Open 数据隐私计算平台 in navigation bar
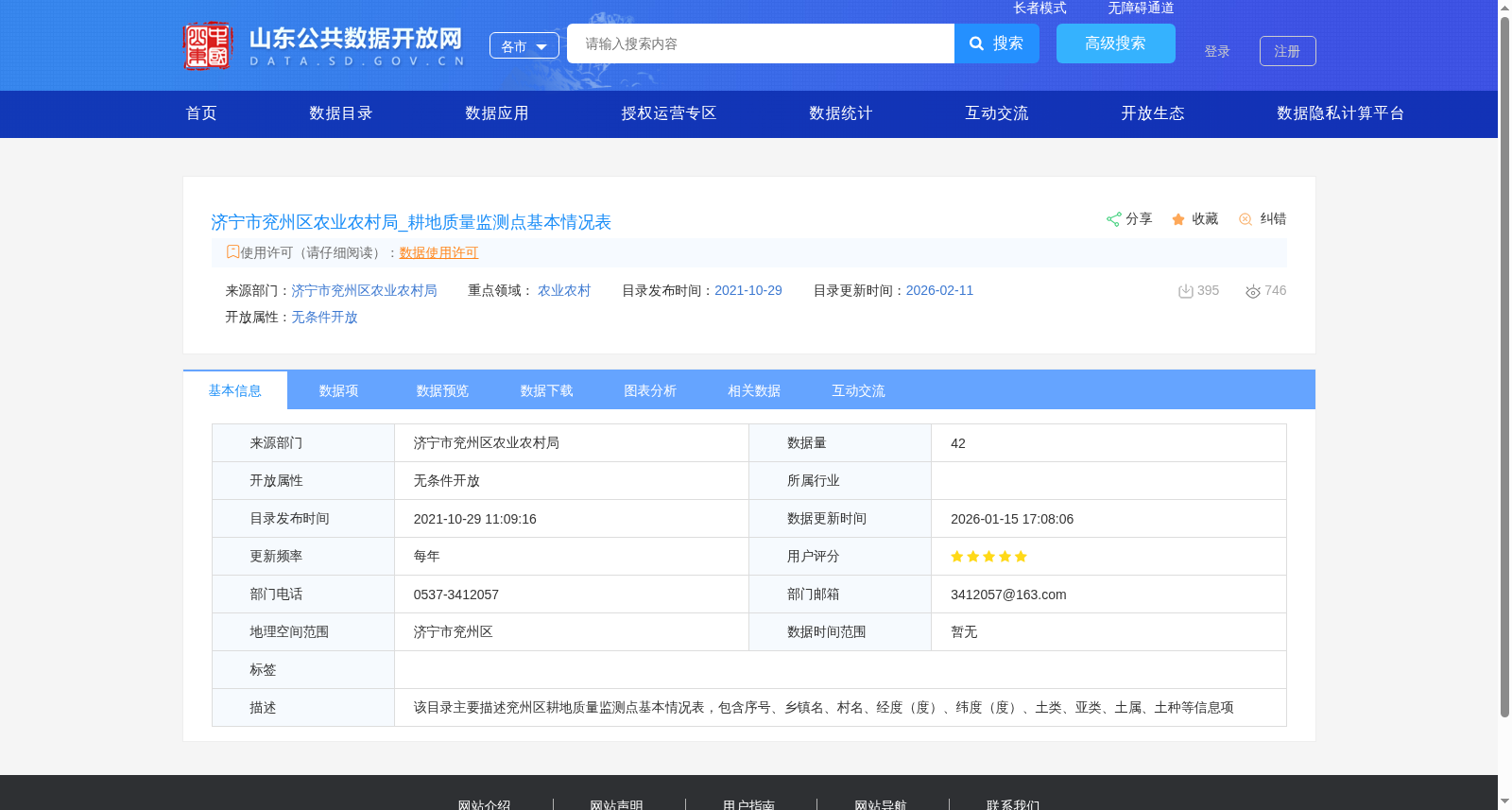The height and width of the screenshot is (810, 1512). tap(1341, 113)
